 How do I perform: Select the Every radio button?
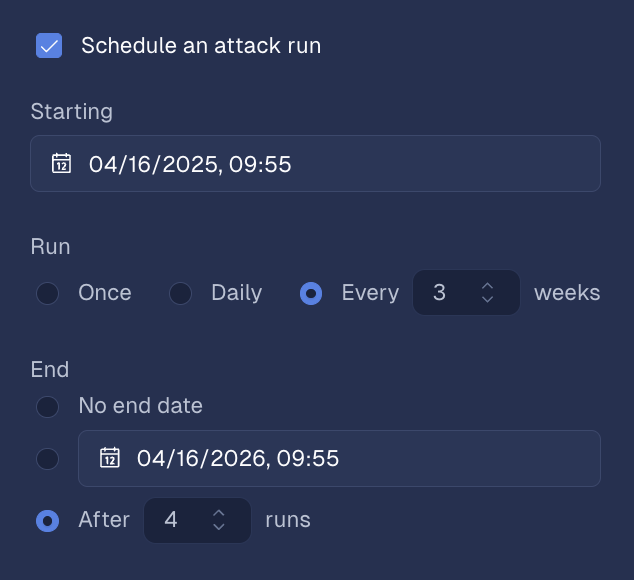[311, 293]
